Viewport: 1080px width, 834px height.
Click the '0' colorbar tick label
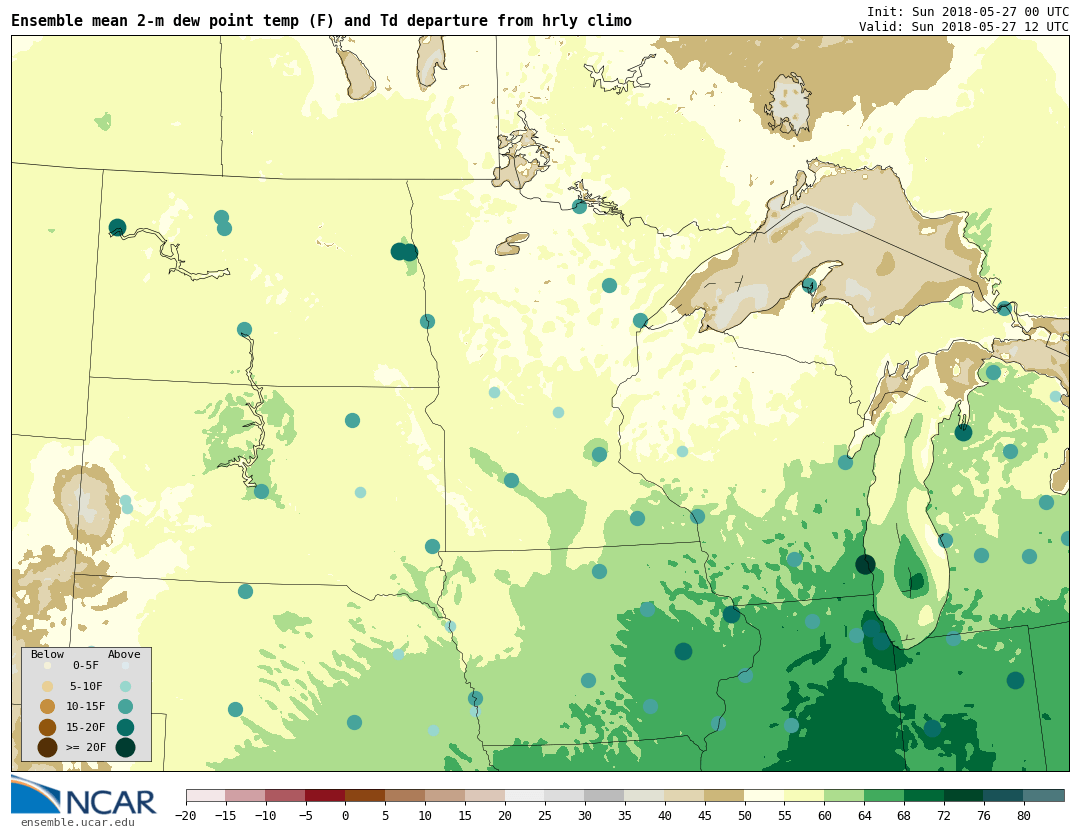point(346,815)
